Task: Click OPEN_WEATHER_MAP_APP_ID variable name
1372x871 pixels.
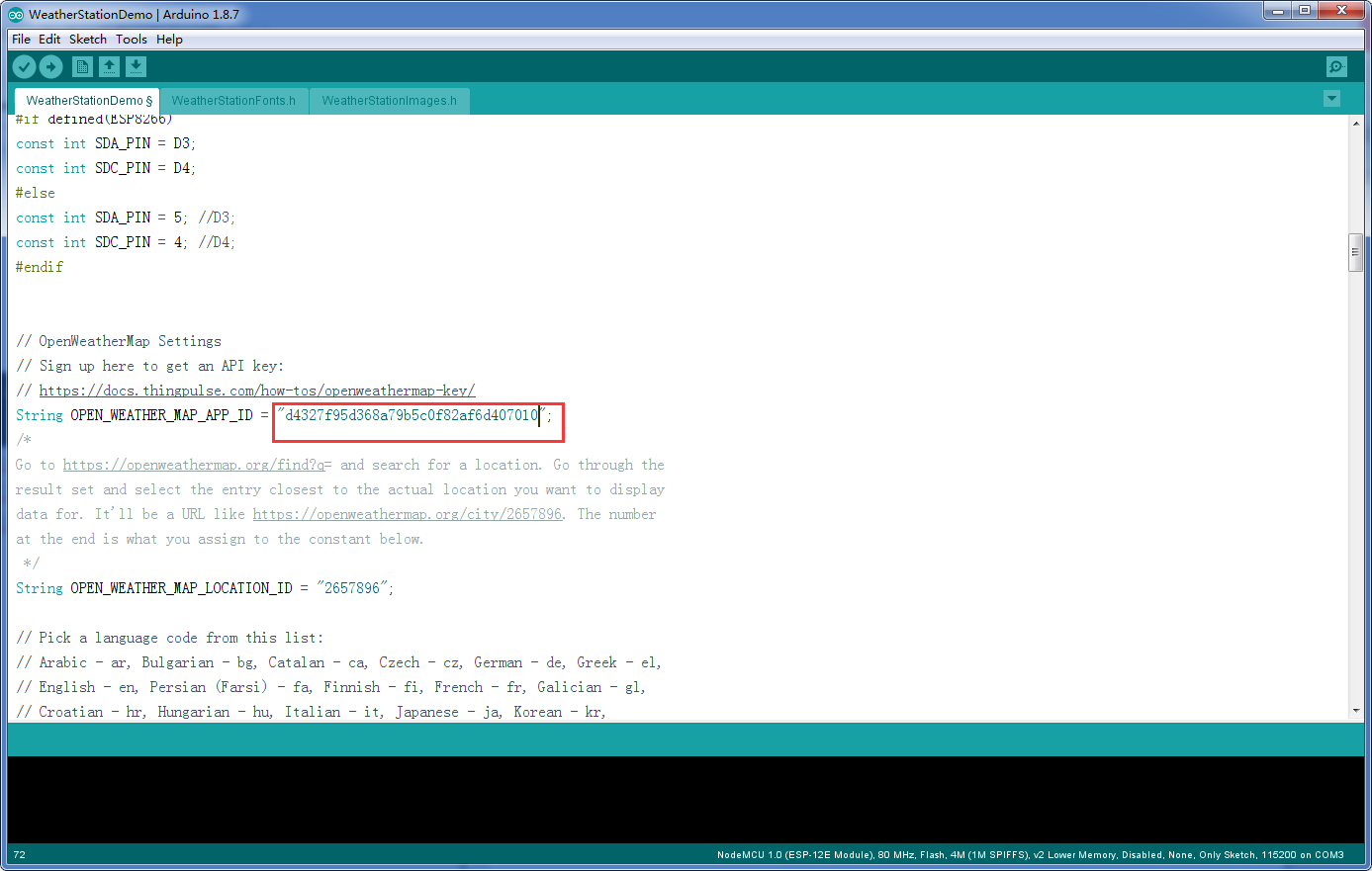Action: point(161,415)
